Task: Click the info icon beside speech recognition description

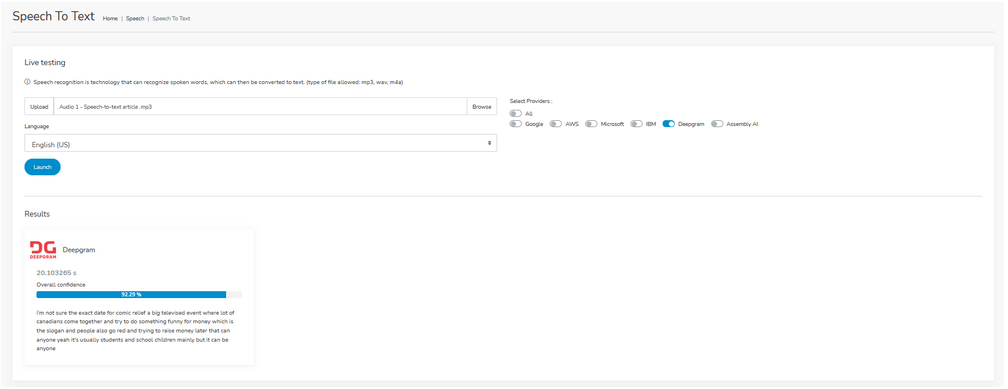Action: click(27, 82)
